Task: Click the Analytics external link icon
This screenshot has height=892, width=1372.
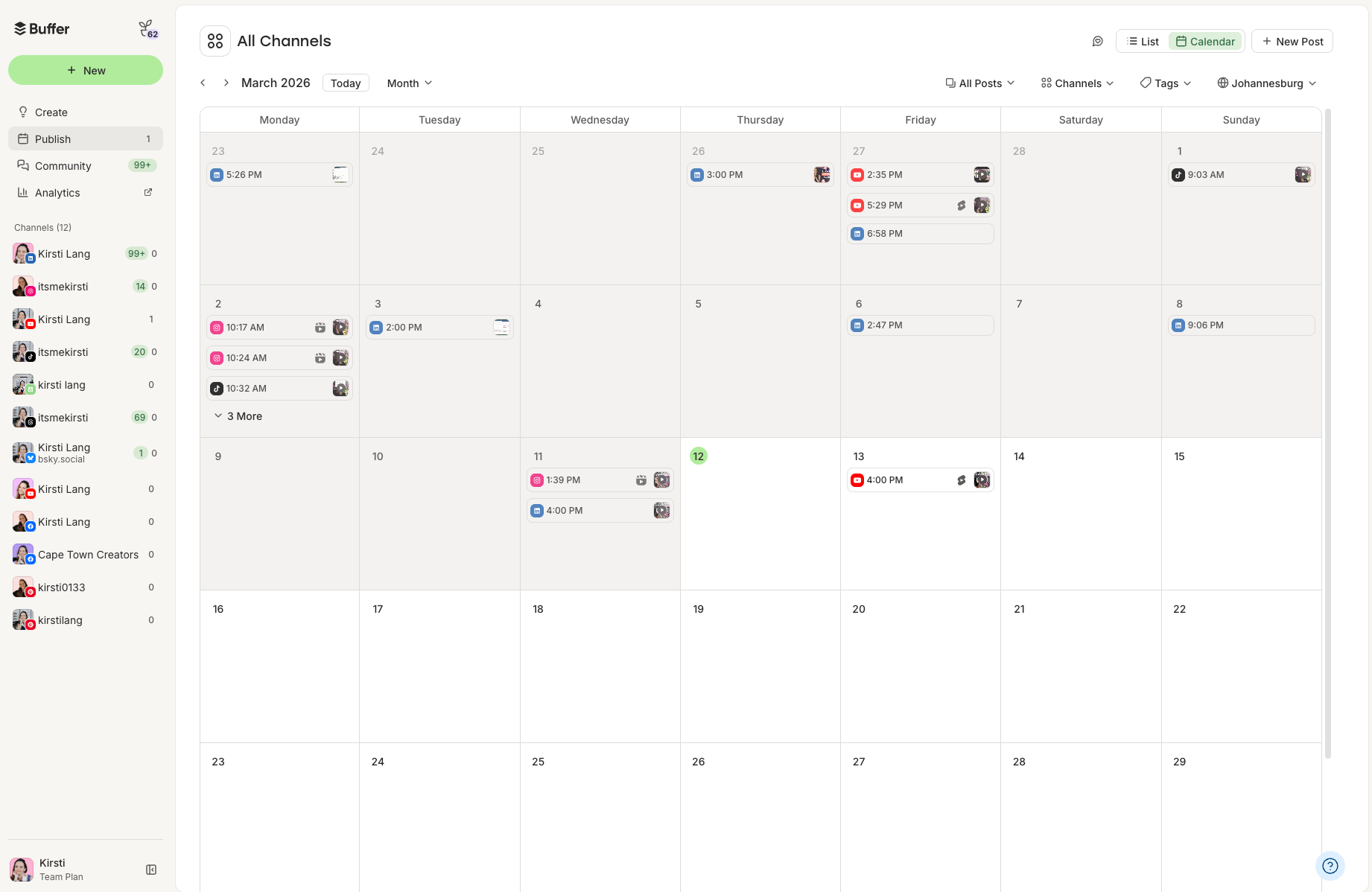Action: point(147,192)
